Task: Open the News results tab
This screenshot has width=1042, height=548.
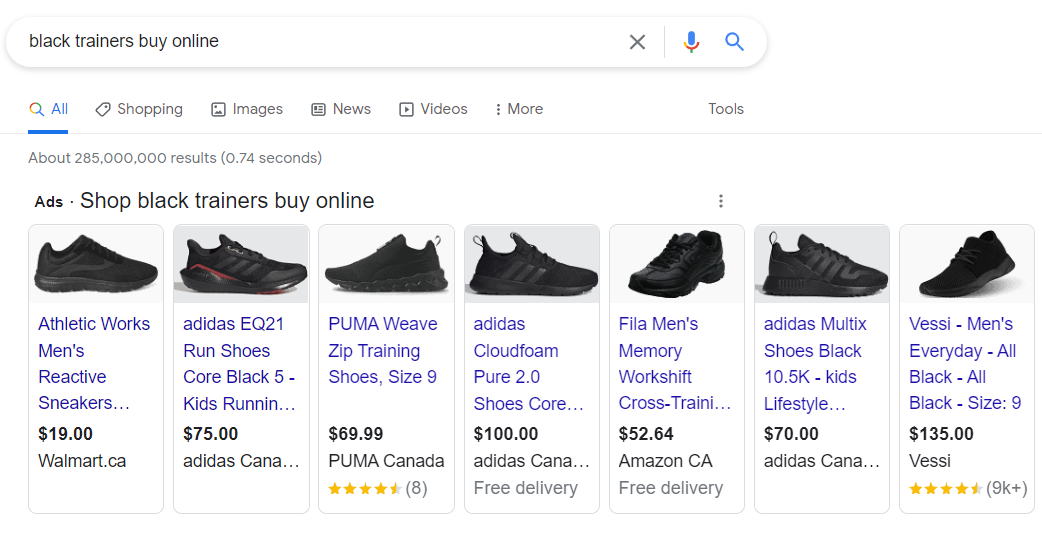Action: click(341, 109)
